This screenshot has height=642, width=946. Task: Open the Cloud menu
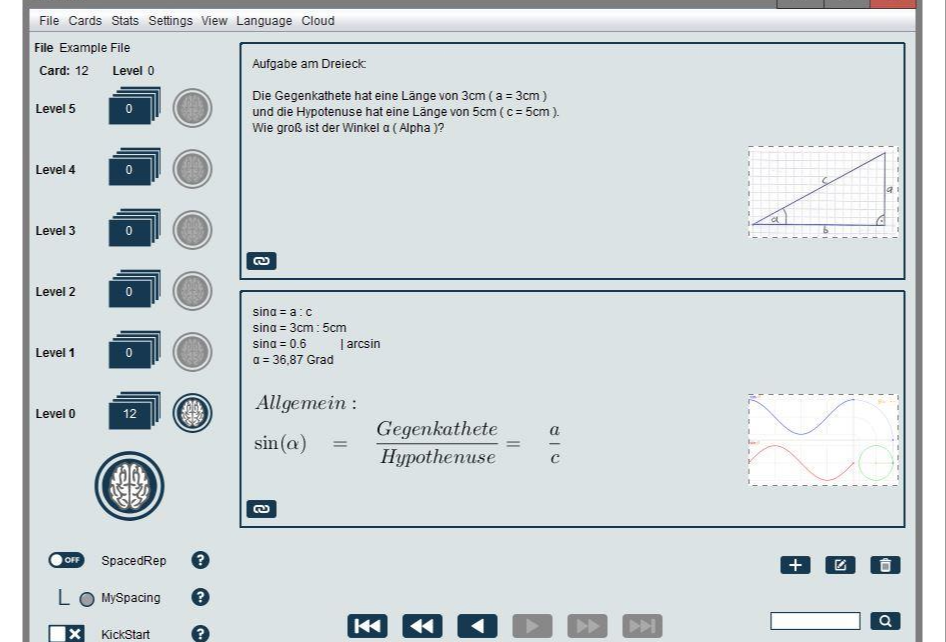point(317,20)
